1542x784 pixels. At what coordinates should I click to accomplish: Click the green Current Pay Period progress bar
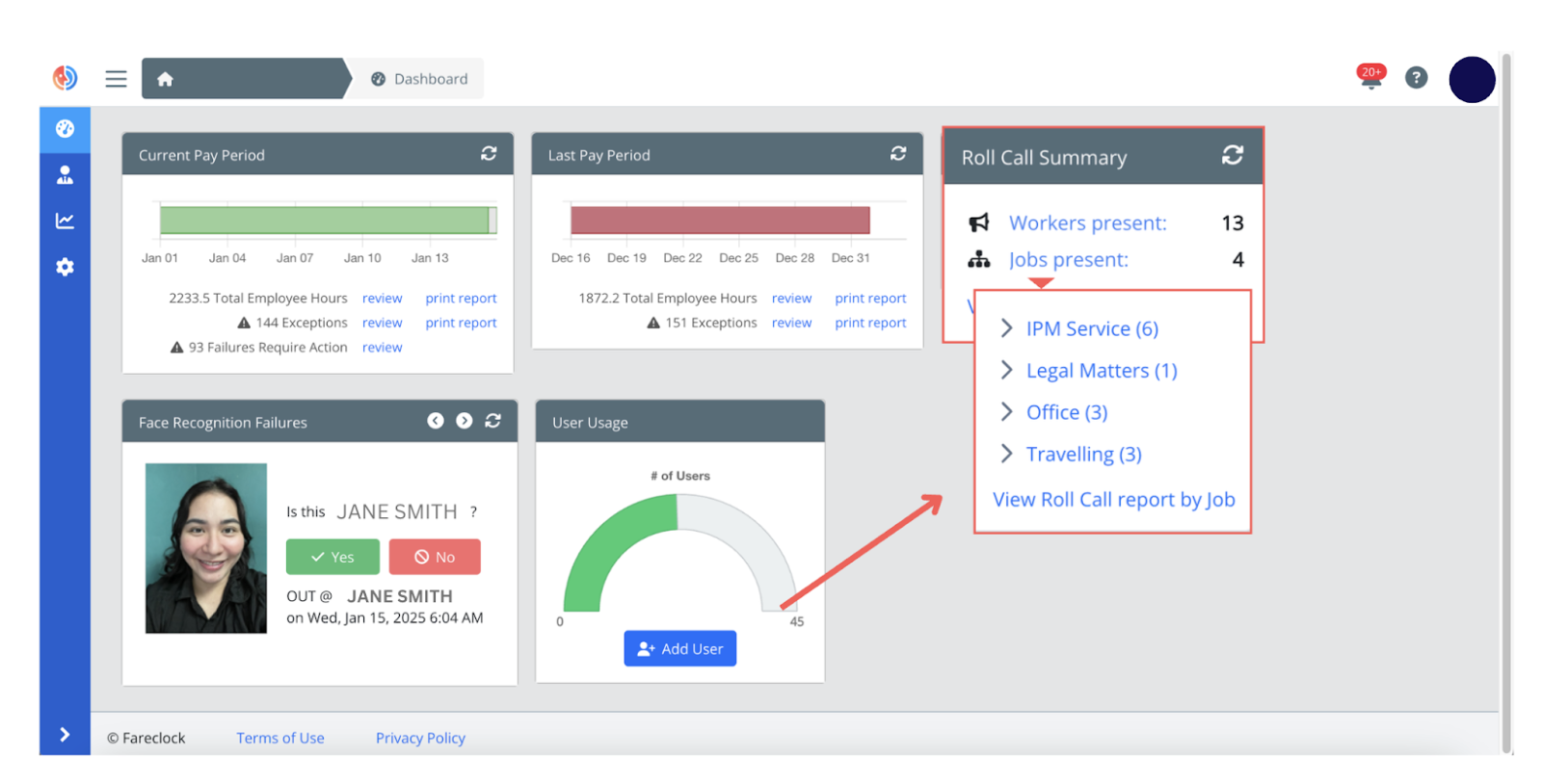tap(325, 221)
